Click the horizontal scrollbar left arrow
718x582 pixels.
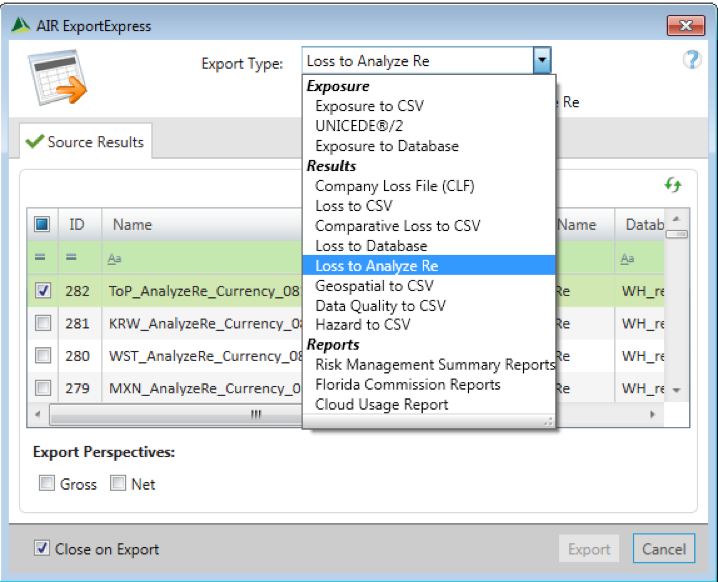pos(38,414)
